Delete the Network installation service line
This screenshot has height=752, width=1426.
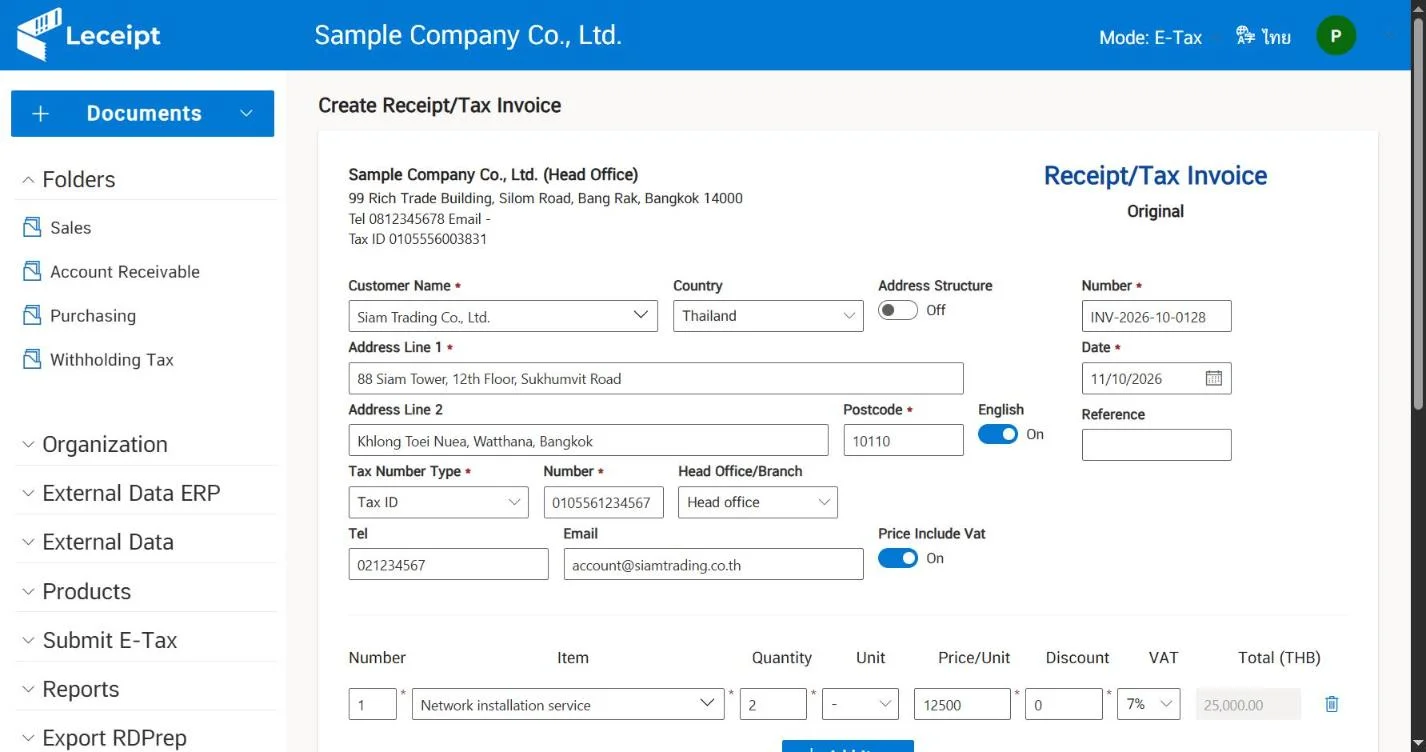pos(1331,704)
